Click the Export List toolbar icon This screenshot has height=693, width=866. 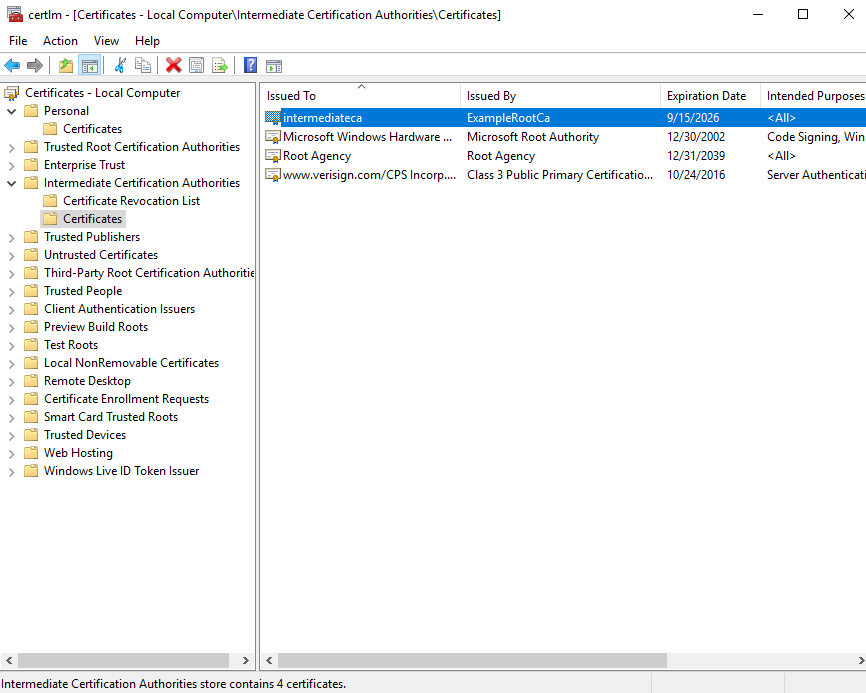pos(219,65)
